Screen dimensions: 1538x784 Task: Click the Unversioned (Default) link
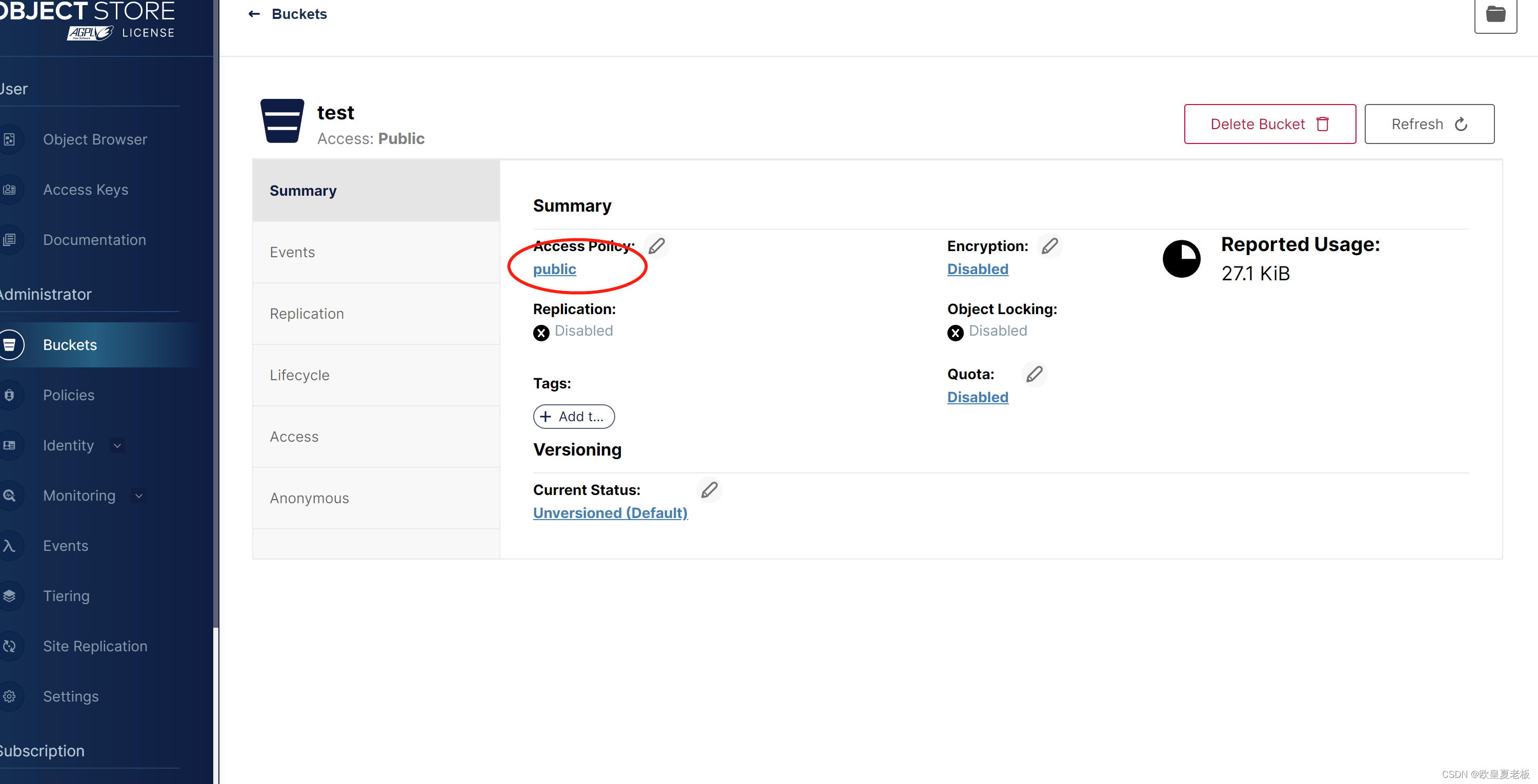point(610,512)
